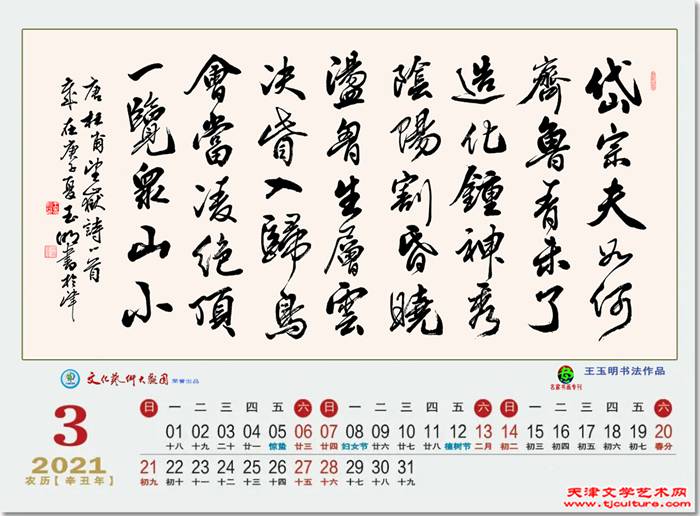The height and width of the screenshot is (516, 700).
Task: Select date 24
Action: [226, 467]
